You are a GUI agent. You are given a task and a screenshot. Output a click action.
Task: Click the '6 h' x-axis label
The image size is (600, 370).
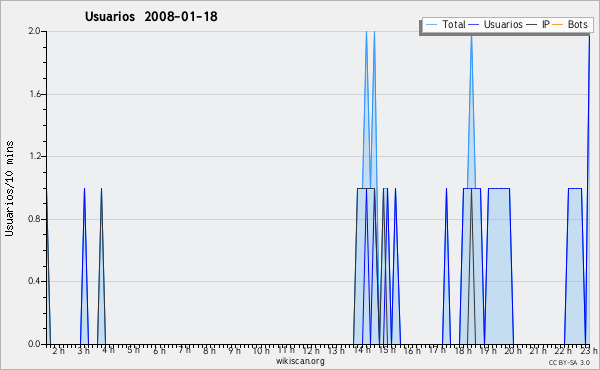pyautogui.click(x=159, y=350)
